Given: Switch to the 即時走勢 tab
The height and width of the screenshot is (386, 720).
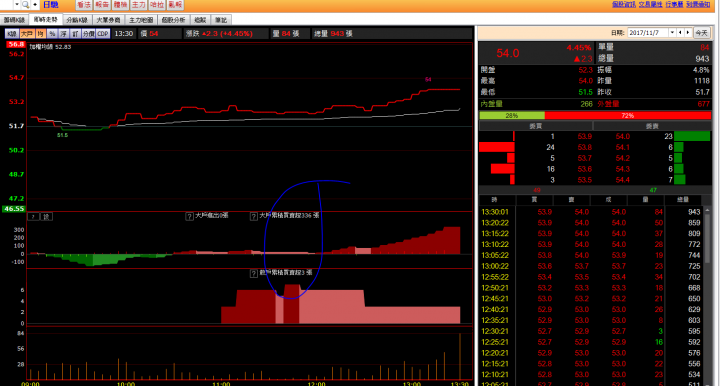Looking at the screenshot, I should [x=46, y=20].
